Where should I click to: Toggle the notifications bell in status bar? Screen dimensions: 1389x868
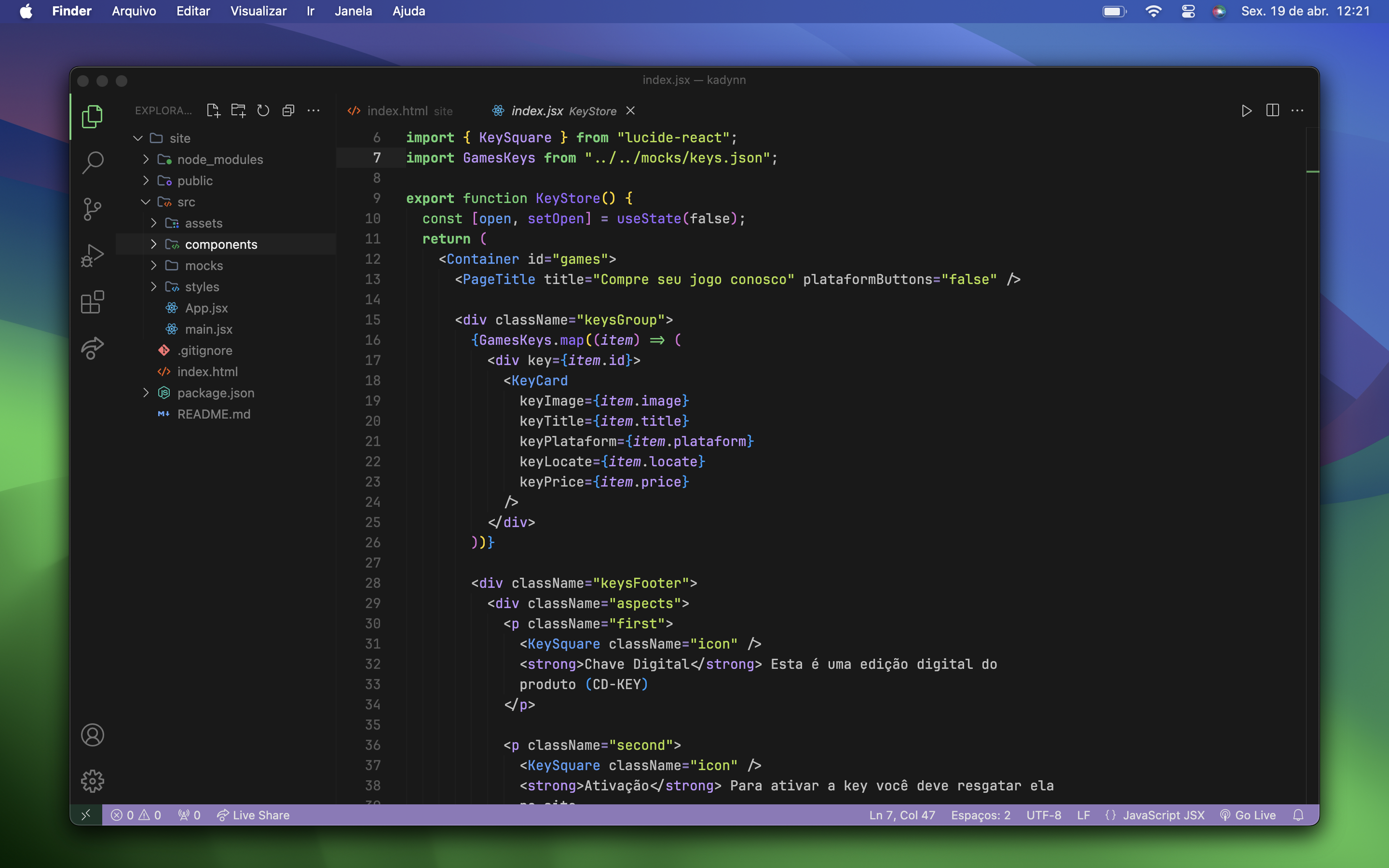(1298, 814)
